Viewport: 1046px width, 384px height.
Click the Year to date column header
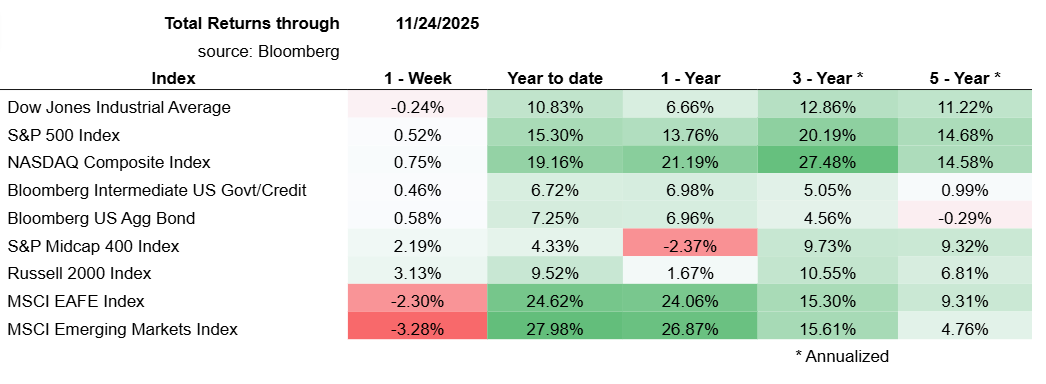click(555, 79)
